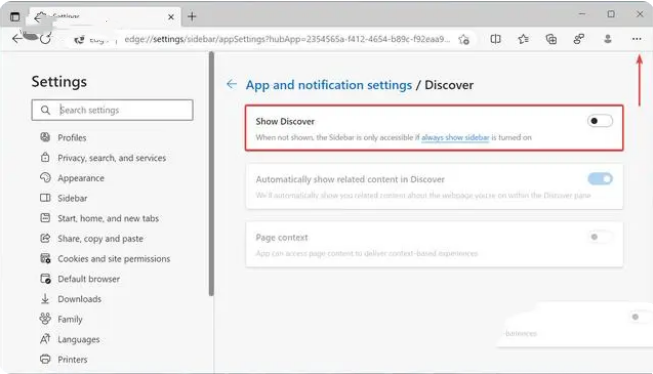The image size is (653, 374).
Task: Click the settings navigation scrollbar
Action: [x=211, y=174]
